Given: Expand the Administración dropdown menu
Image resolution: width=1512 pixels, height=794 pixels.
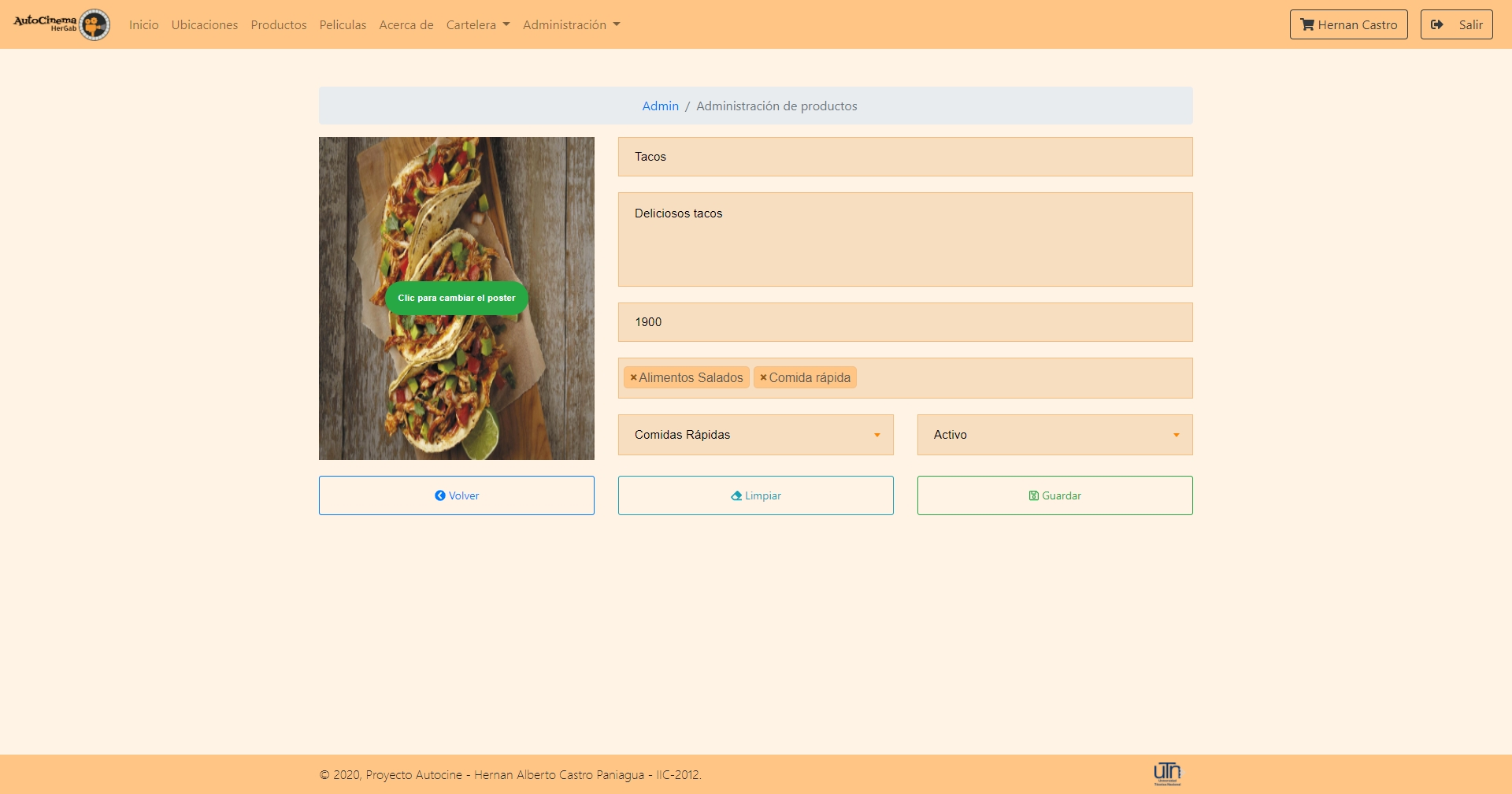Looking at the screenshot, I should [572, 24].
